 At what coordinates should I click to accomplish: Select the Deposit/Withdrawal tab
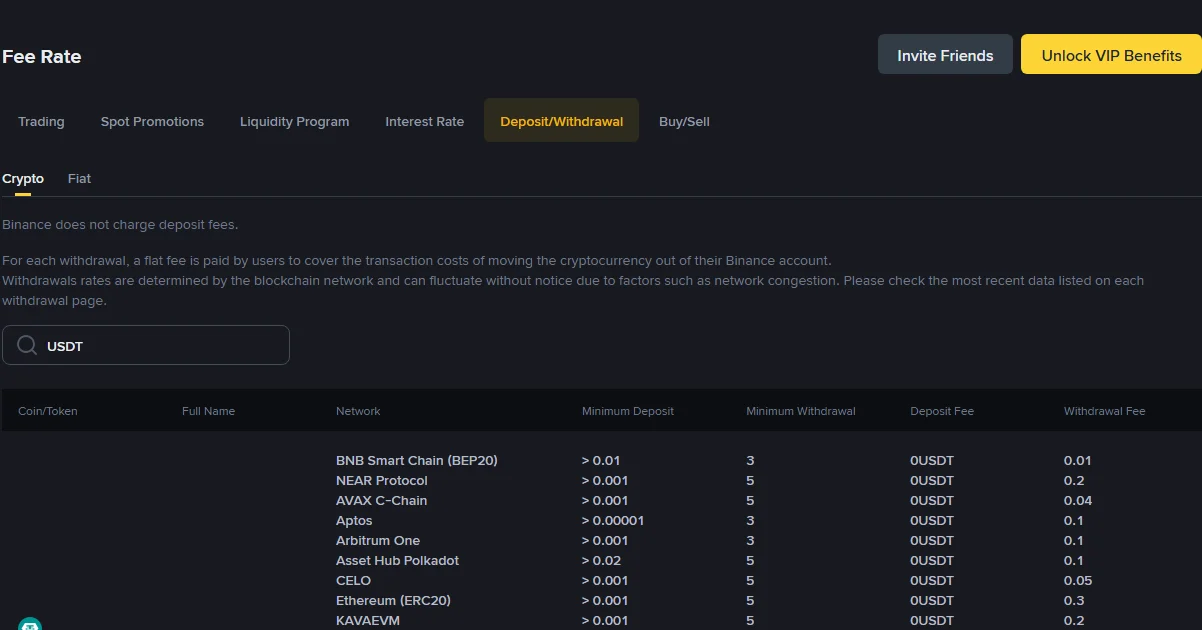click(561, 121)
